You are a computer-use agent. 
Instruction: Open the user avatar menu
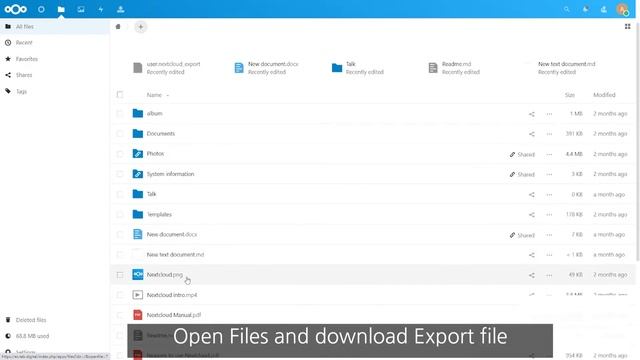622,9
